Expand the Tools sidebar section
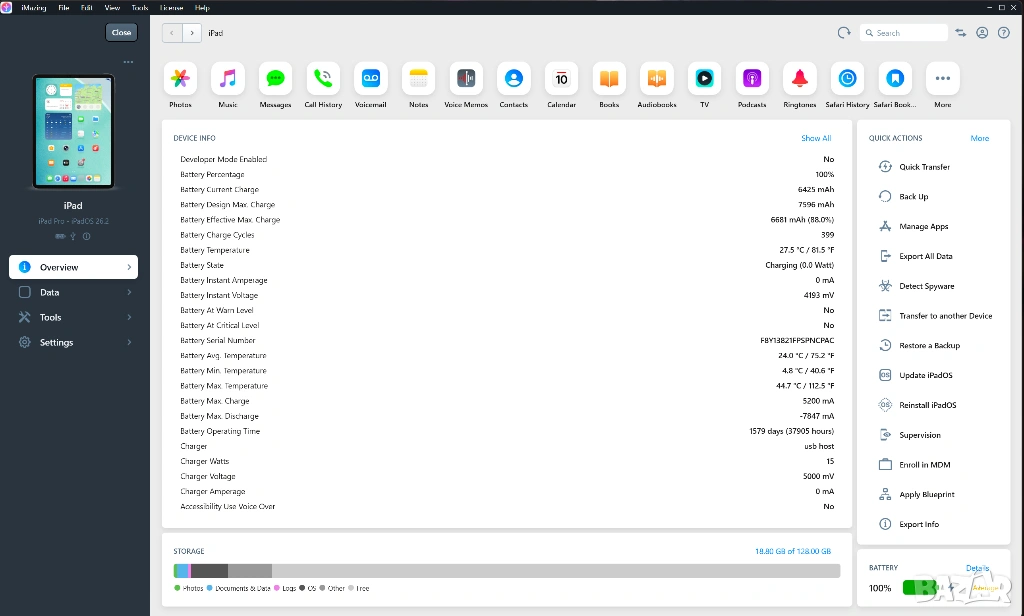1024x616 pixels. 73,318
